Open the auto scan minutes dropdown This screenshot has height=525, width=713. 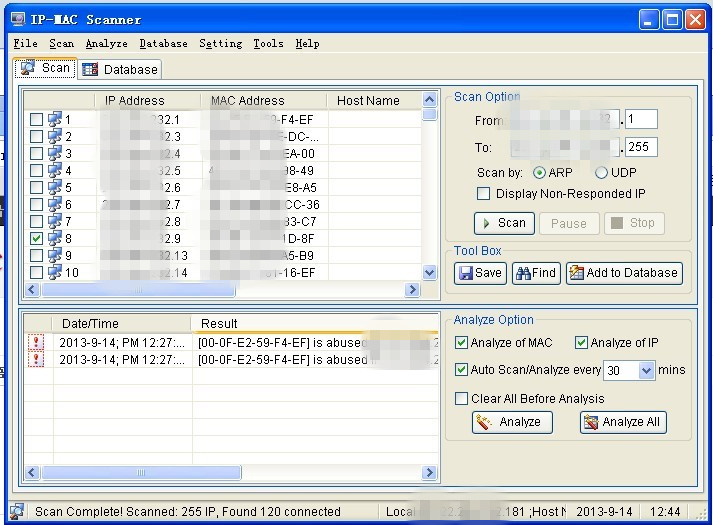647,370
